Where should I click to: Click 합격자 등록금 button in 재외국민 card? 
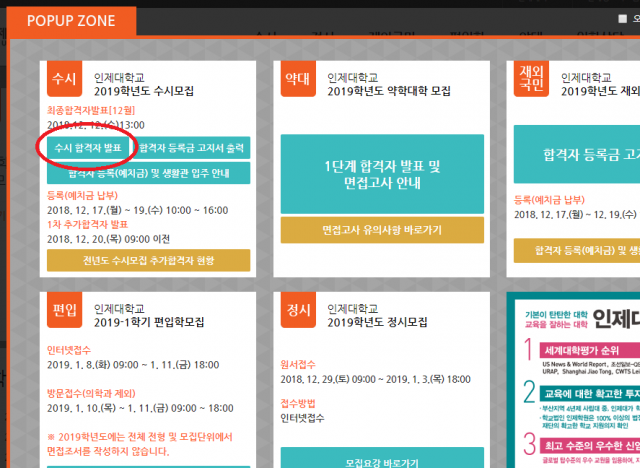click(x=577, y=154)
